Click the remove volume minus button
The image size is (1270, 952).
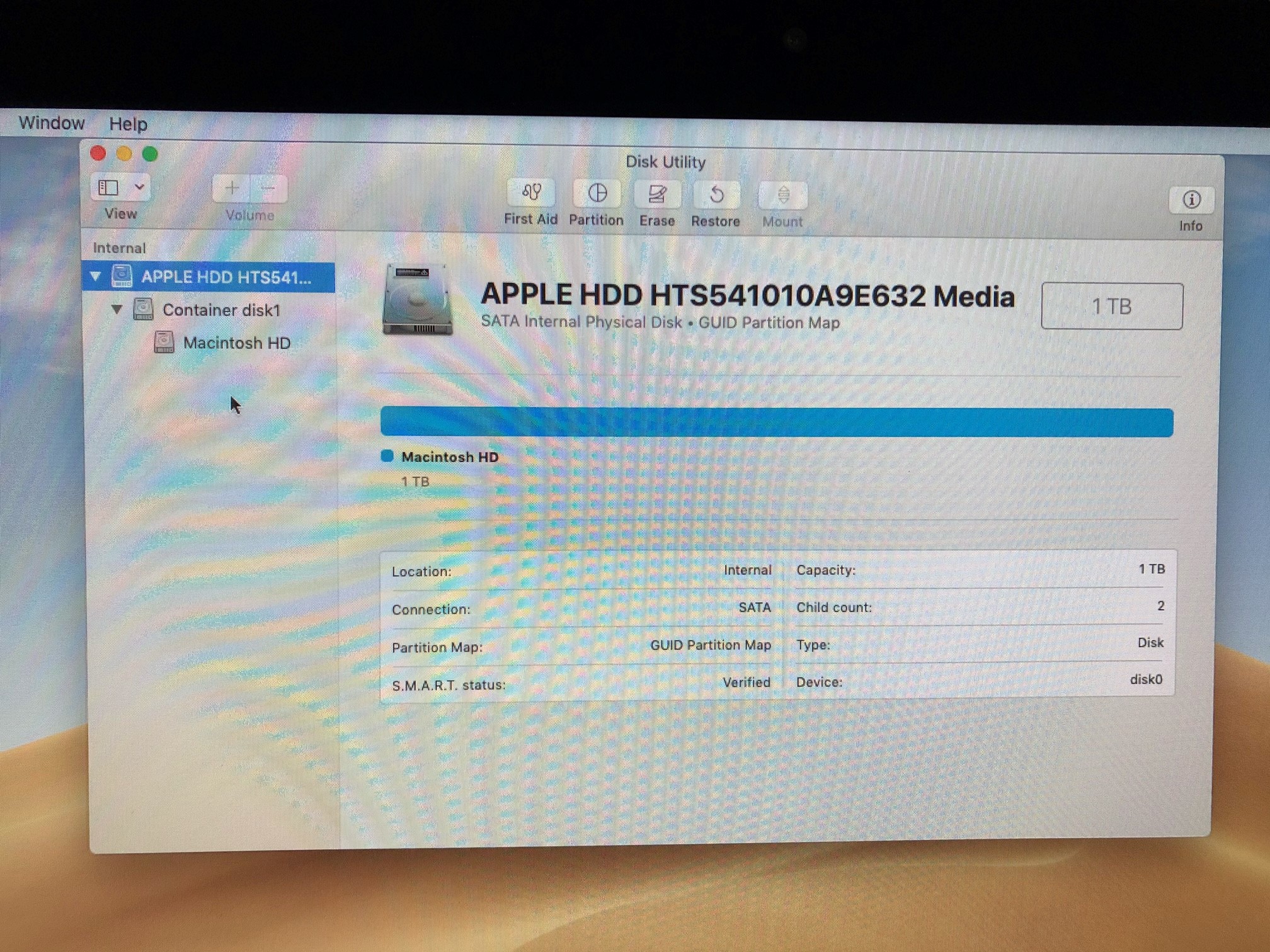coord(269,188)
